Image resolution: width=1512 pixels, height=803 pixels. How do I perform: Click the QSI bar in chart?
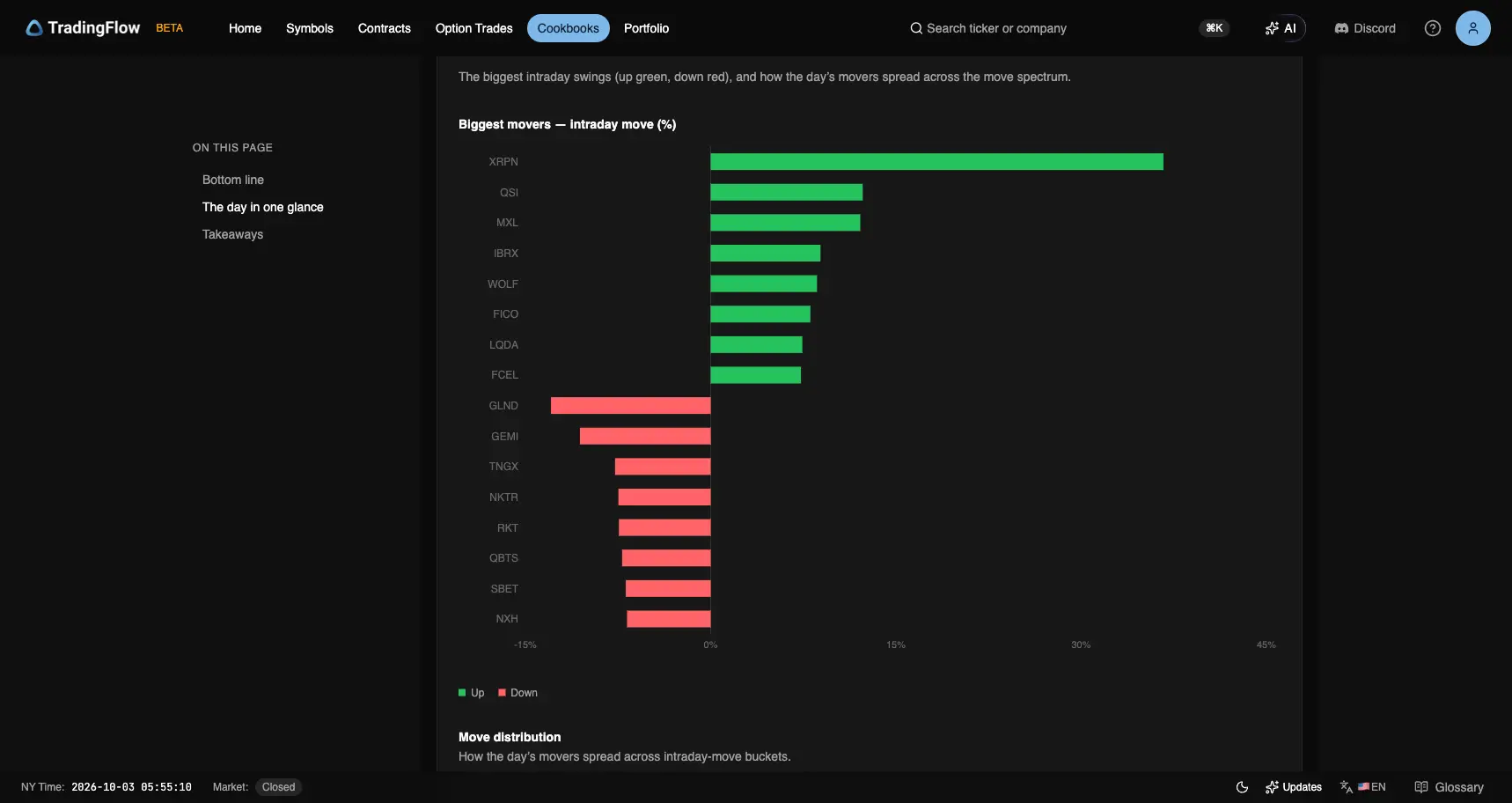click(786, 192)
